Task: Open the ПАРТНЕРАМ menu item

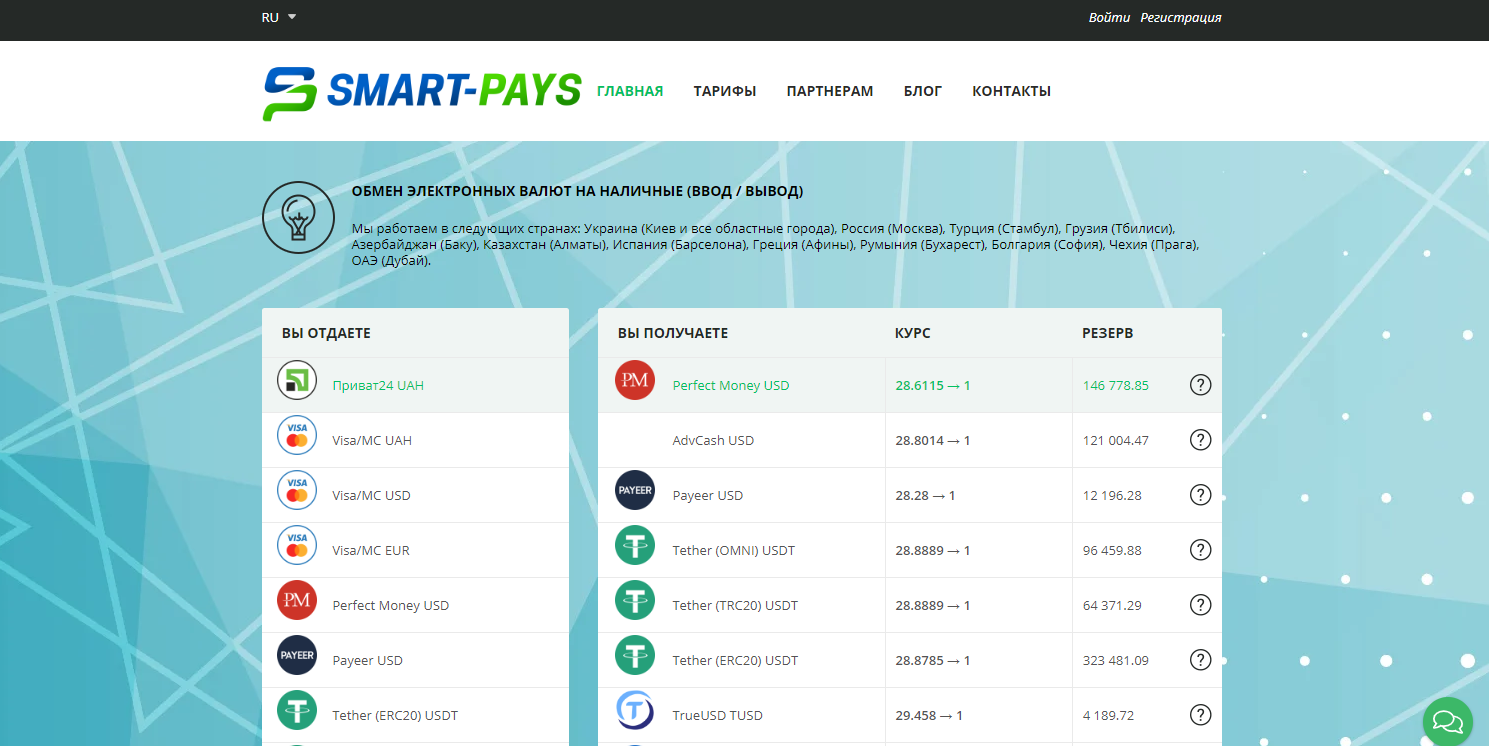Action: 830,91
